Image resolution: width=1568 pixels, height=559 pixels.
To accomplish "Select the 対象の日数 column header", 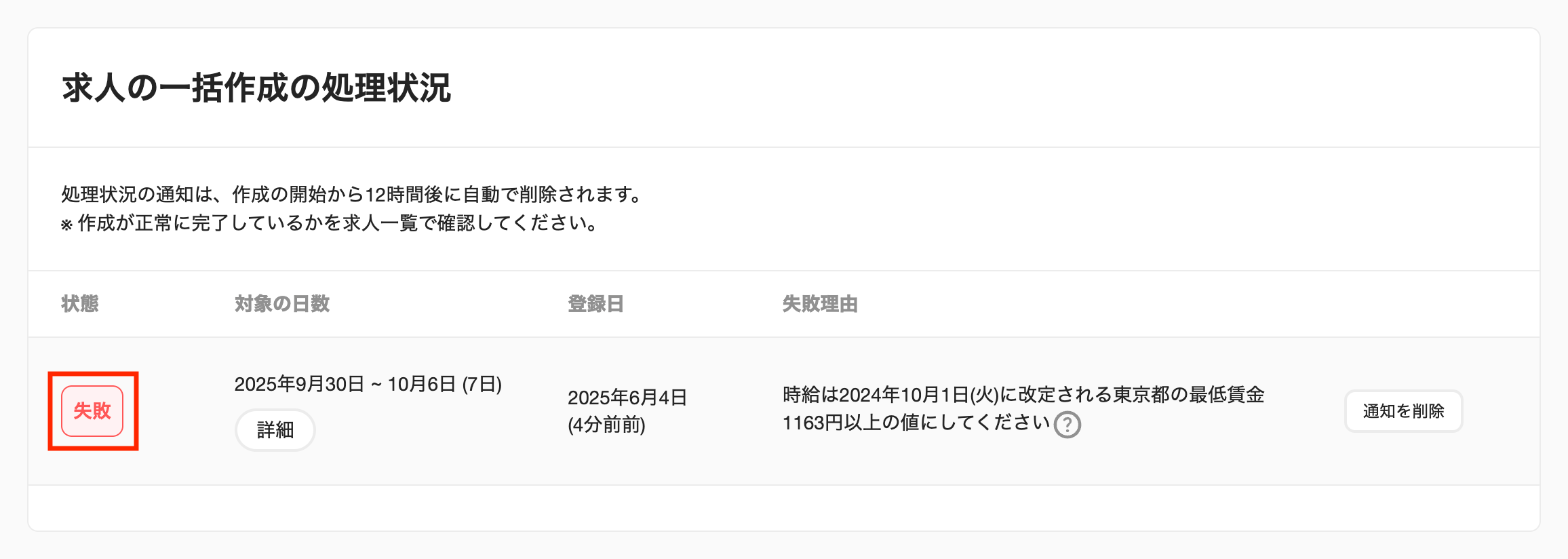I will (282, 304).
